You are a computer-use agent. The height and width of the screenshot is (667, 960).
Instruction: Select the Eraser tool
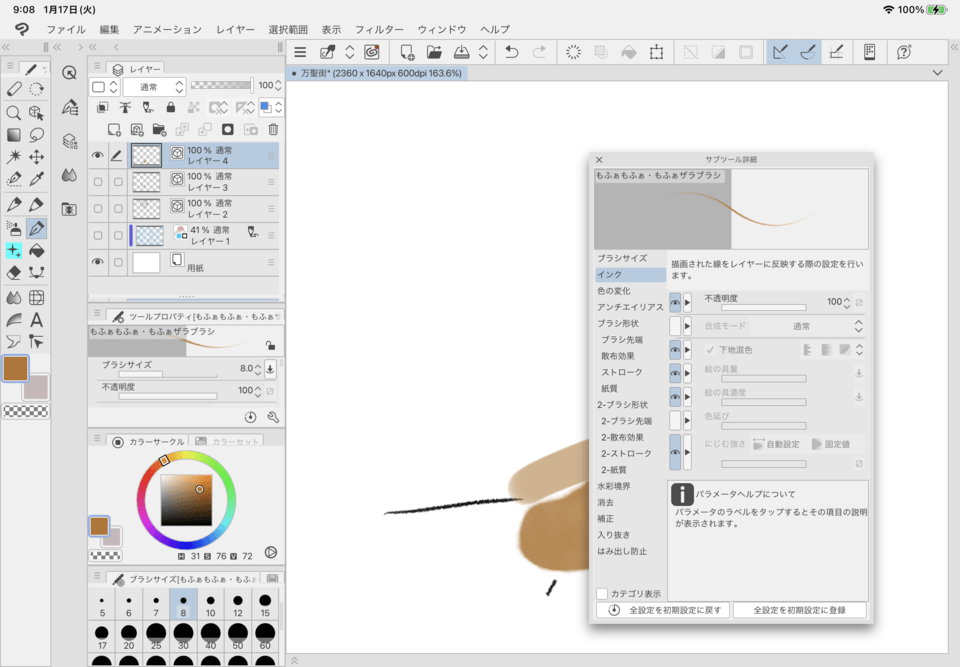click(13, 273)
